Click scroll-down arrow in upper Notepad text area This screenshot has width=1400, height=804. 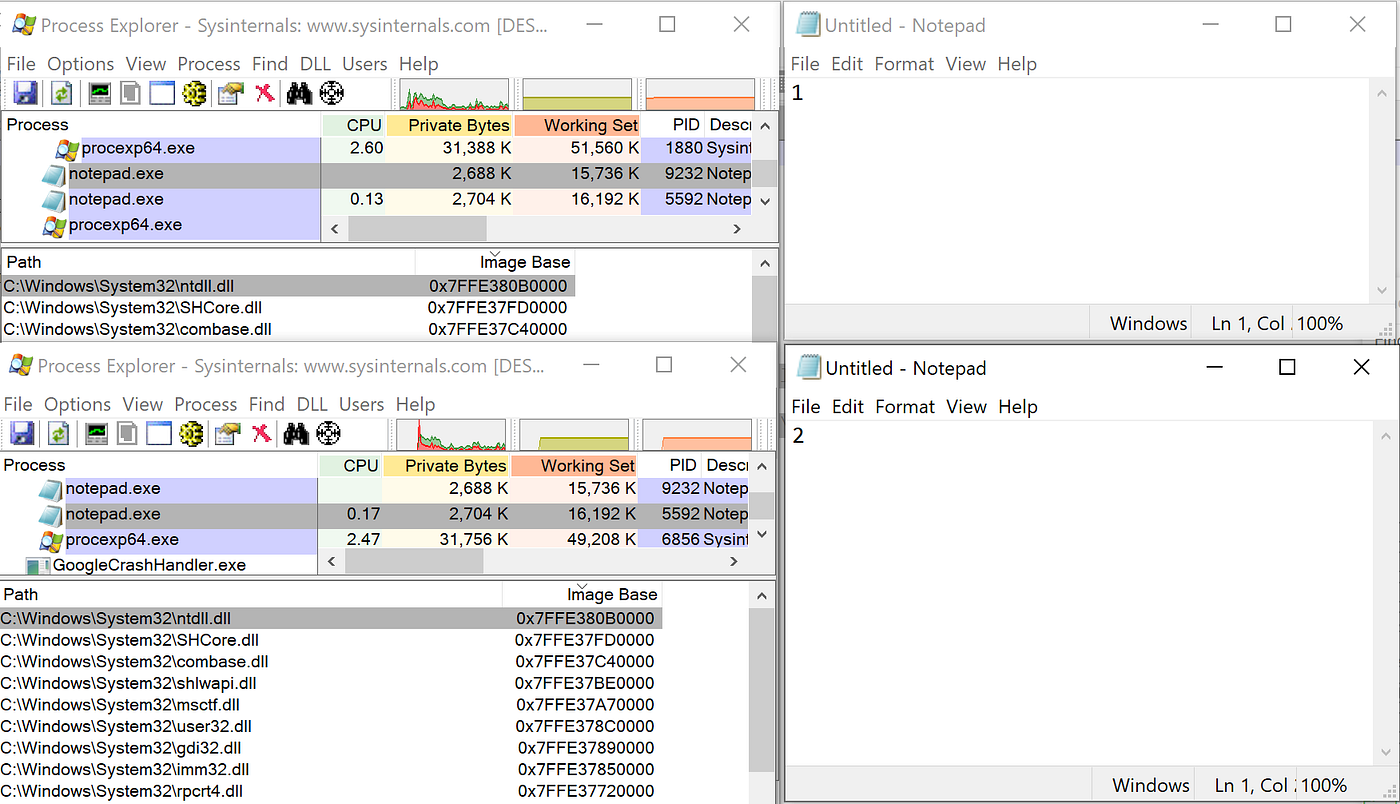pos(1384,290)
